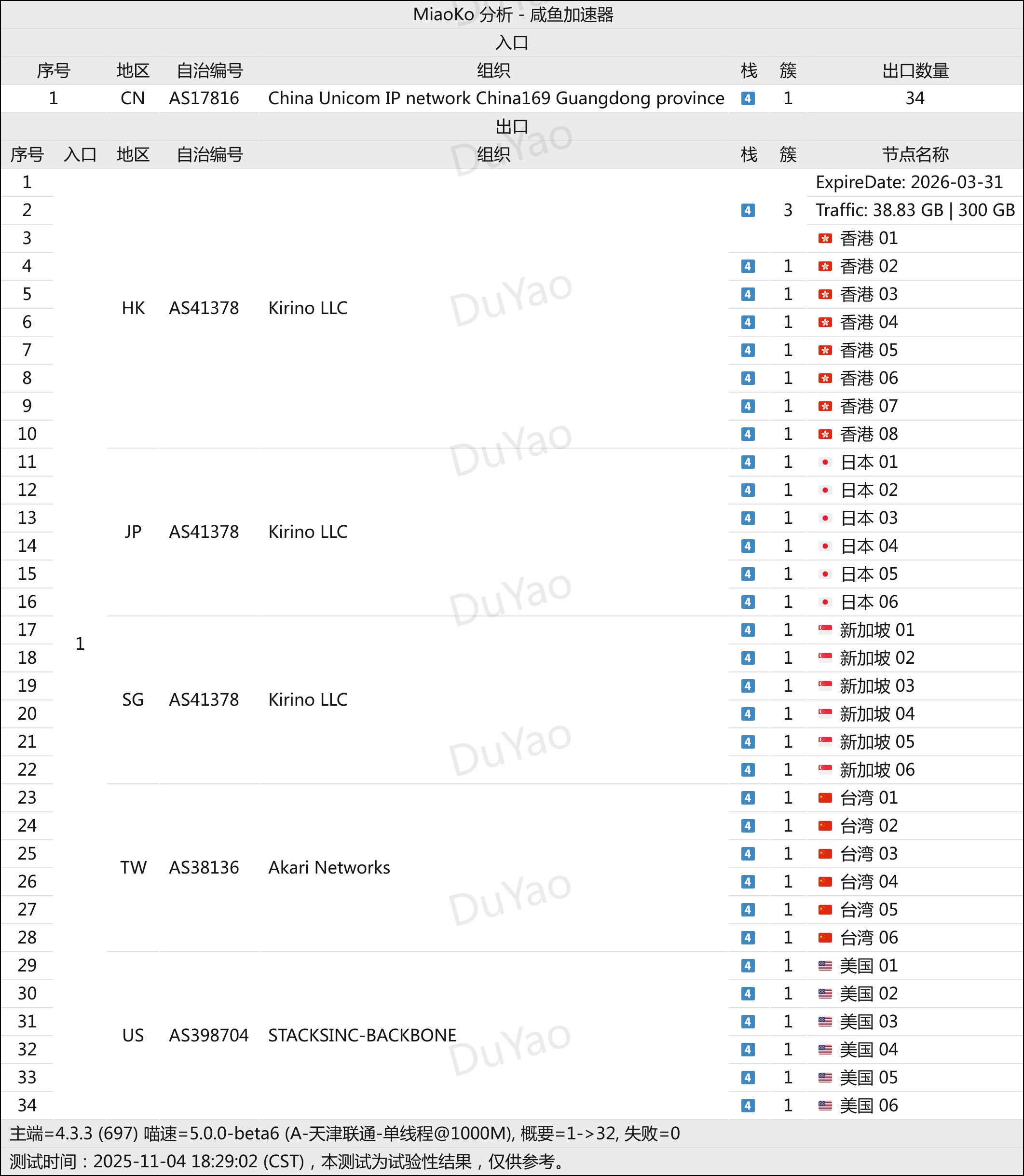Click the 出口数量 column header
This screenshot has height=1176, width=1024.
pos(915,70)
